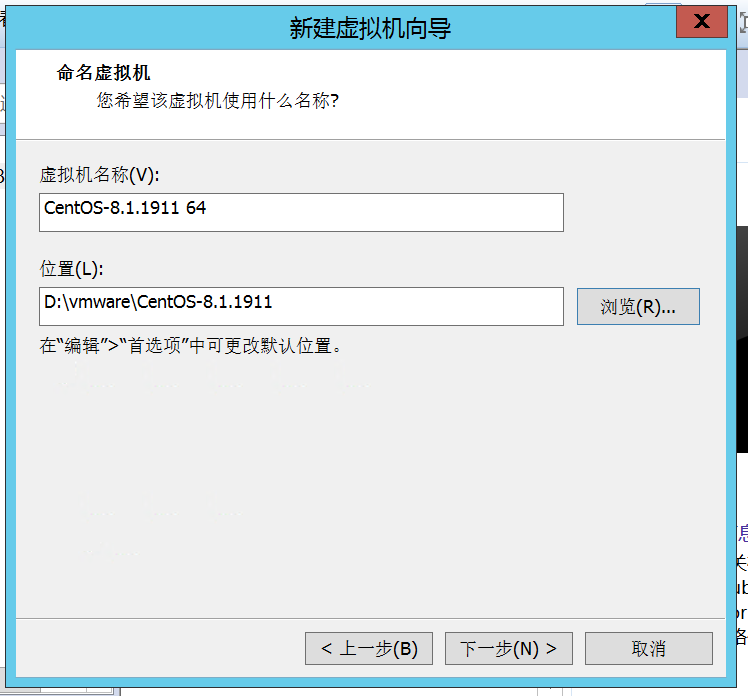
Task: Click the 命名虚拟机 heading
Action: coord(103,73)
